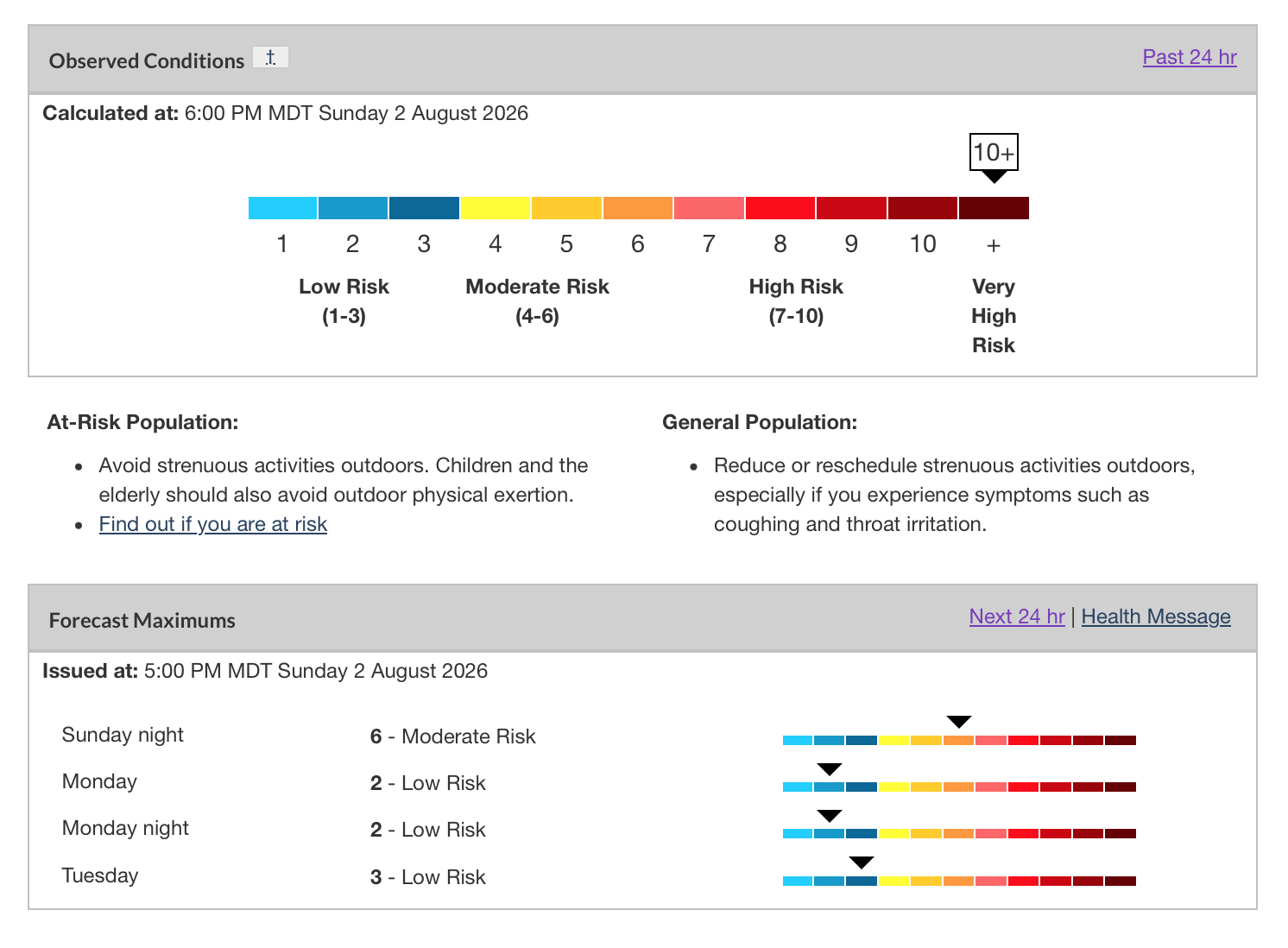1288x948 pixels.
Task: Select the dark red level 10 swatch on the observed scale
Action: click(x=923, y=208)
